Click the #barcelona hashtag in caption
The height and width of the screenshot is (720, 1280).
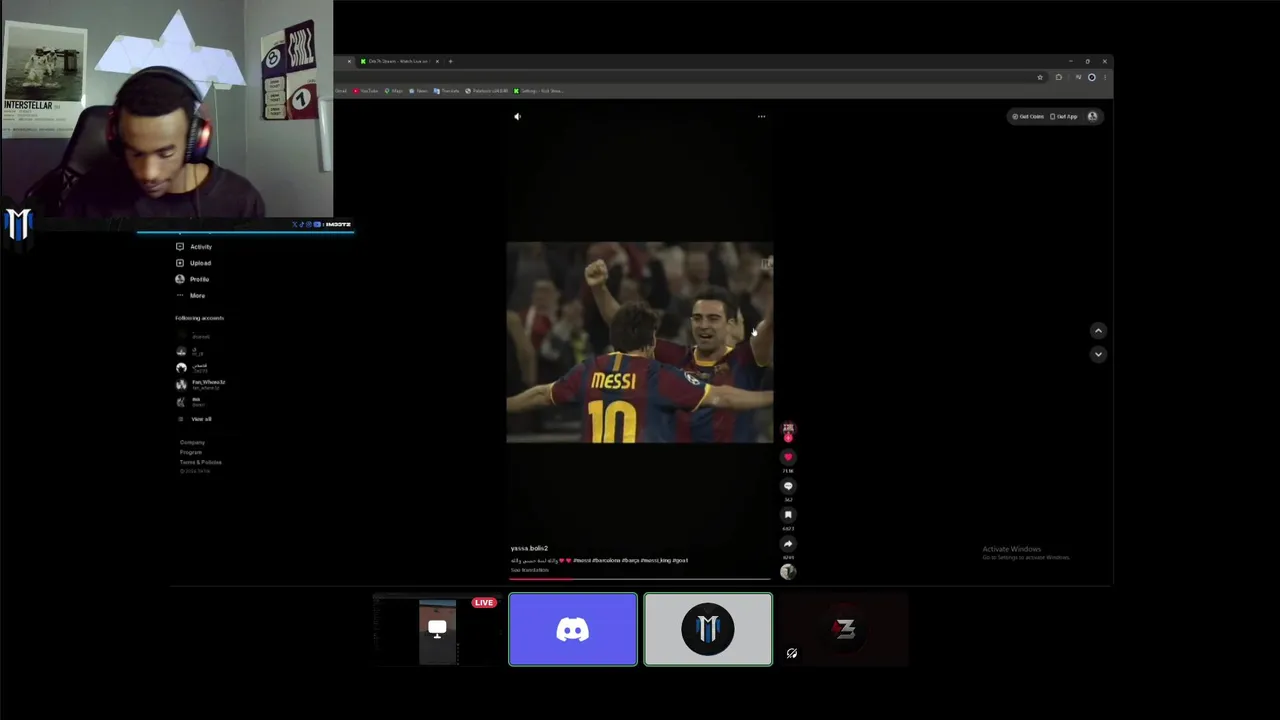[606, 560]
